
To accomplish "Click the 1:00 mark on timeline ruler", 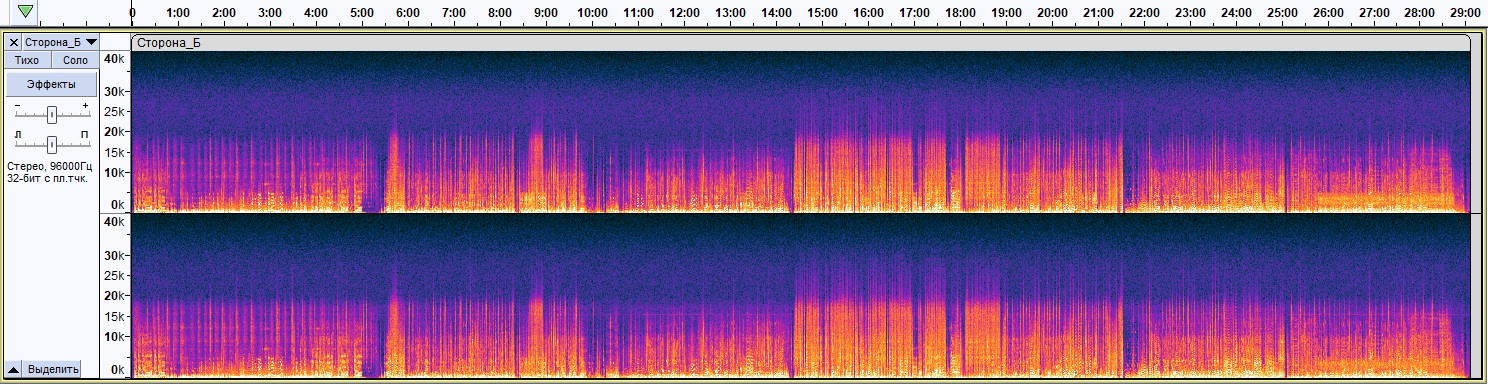I will (178, 12).
